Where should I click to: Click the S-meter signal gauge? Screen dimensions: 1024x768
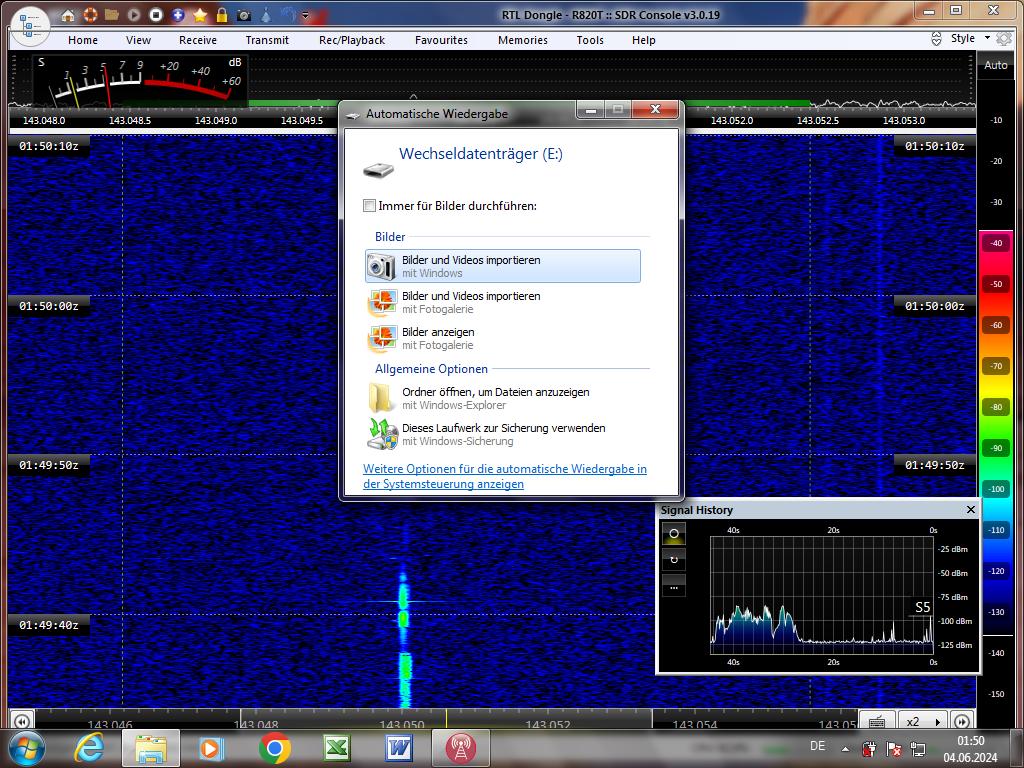tap(139, 81)
